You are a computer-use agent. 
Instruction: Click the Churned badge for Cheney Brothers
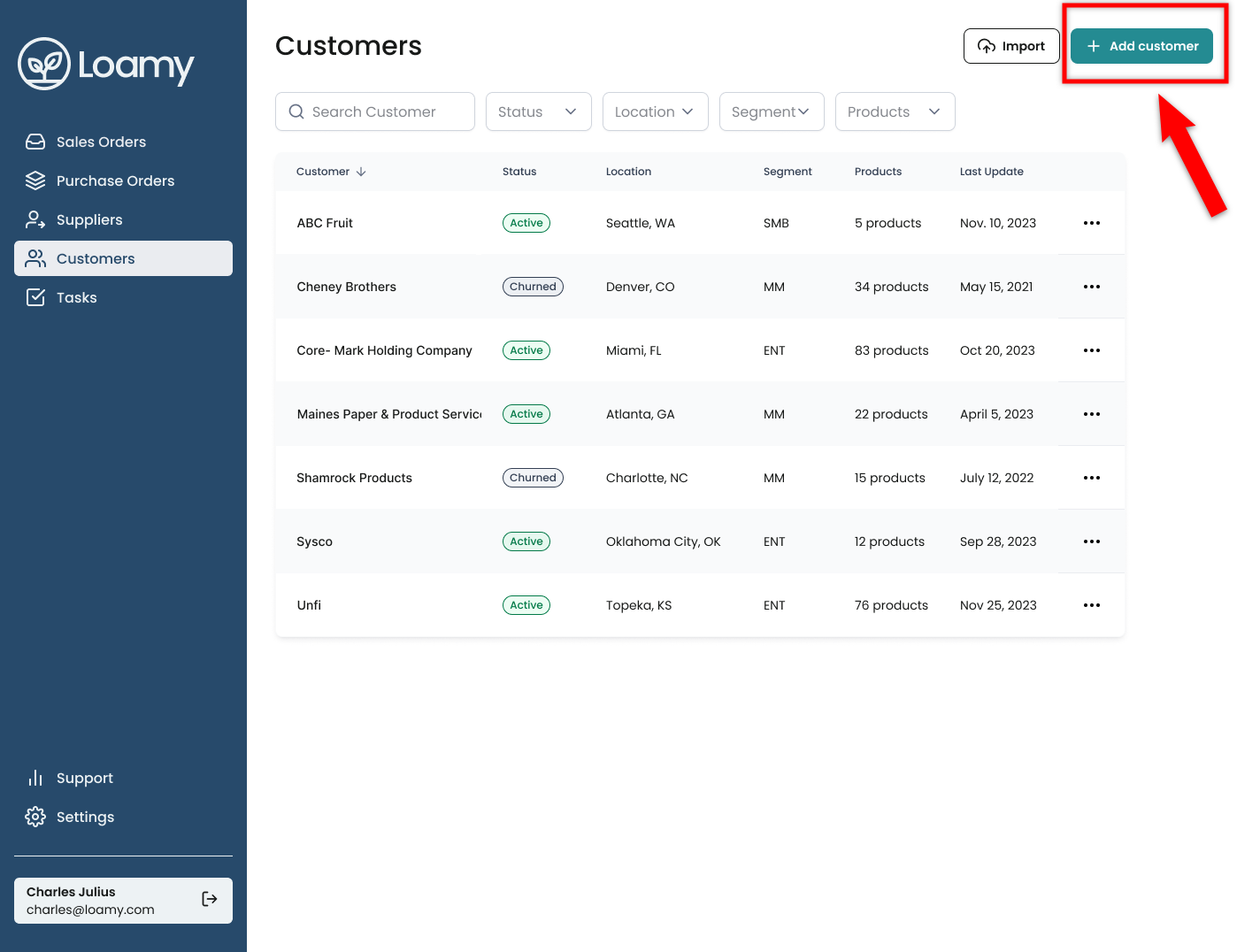point(533,287)
